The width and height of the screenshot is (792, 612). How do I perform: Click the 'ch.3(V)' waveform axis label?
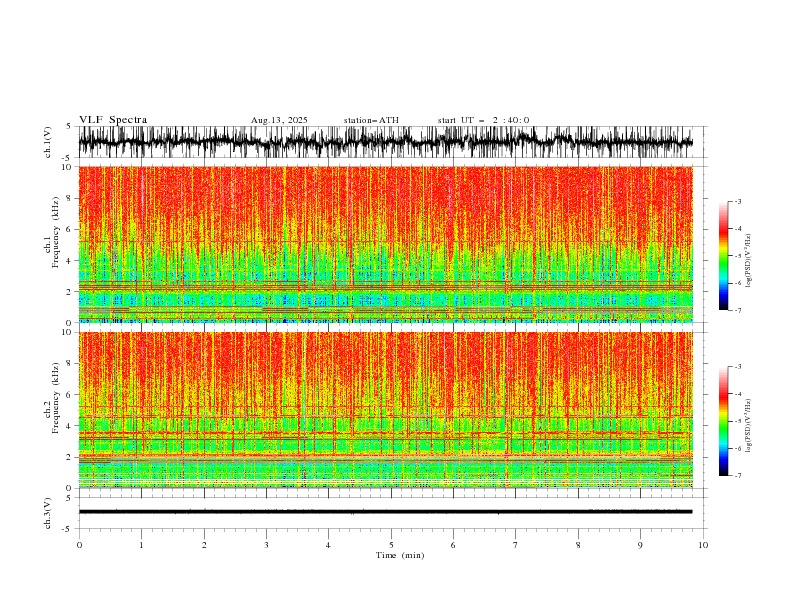coord(48,513)
